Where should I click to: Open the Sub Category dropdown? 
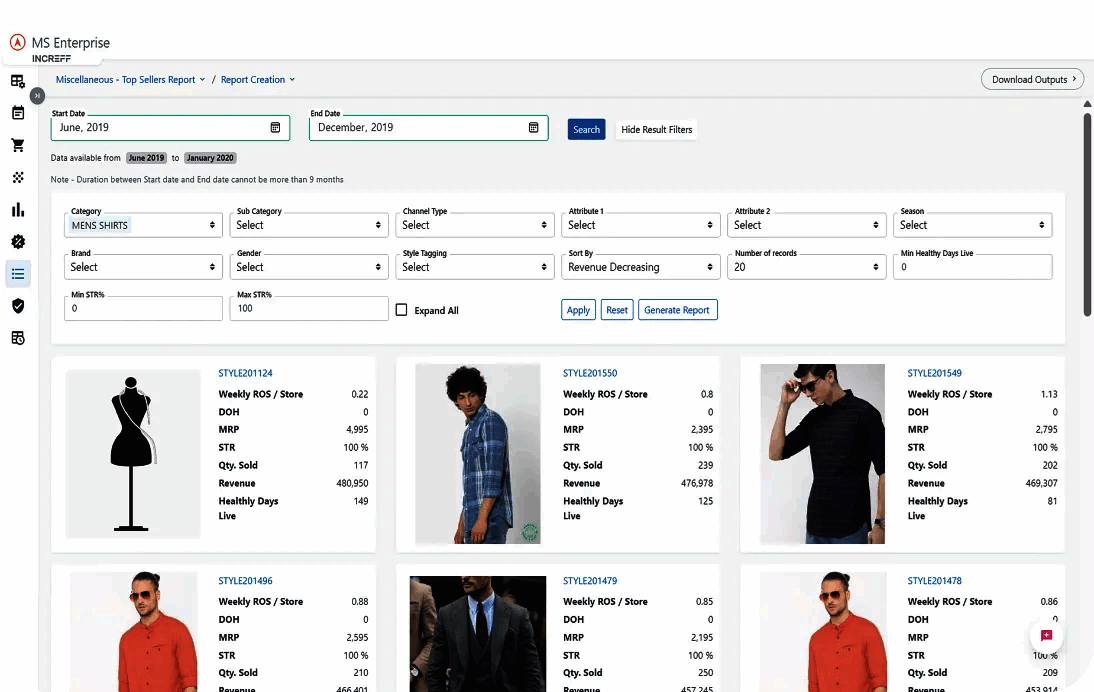point(309,225)
